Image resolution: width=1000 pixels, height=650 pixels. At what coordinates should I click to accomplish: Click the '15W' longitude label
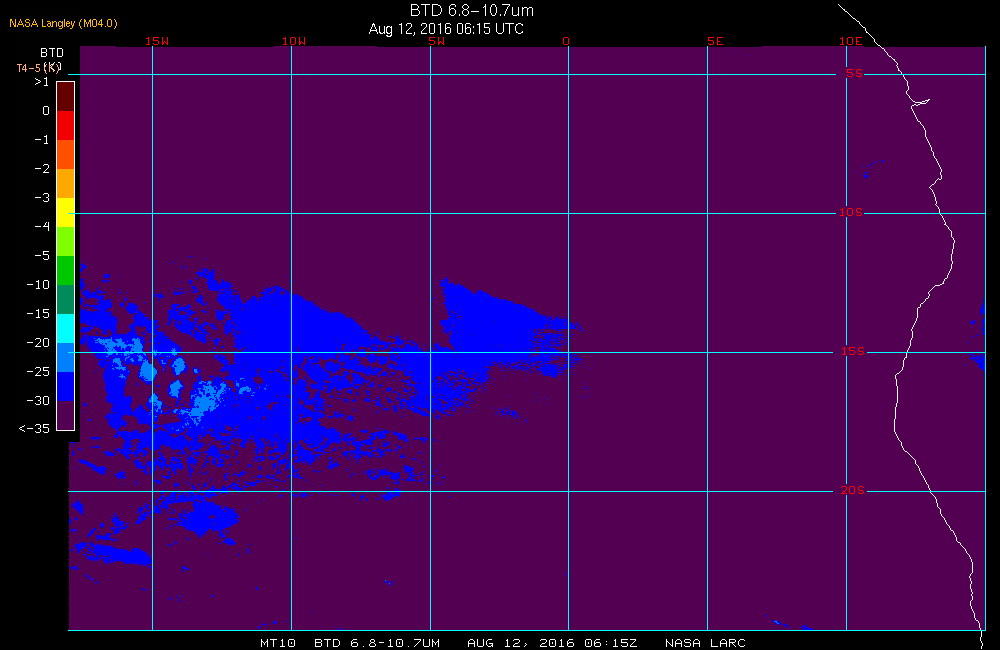click(x=157, y=41)
